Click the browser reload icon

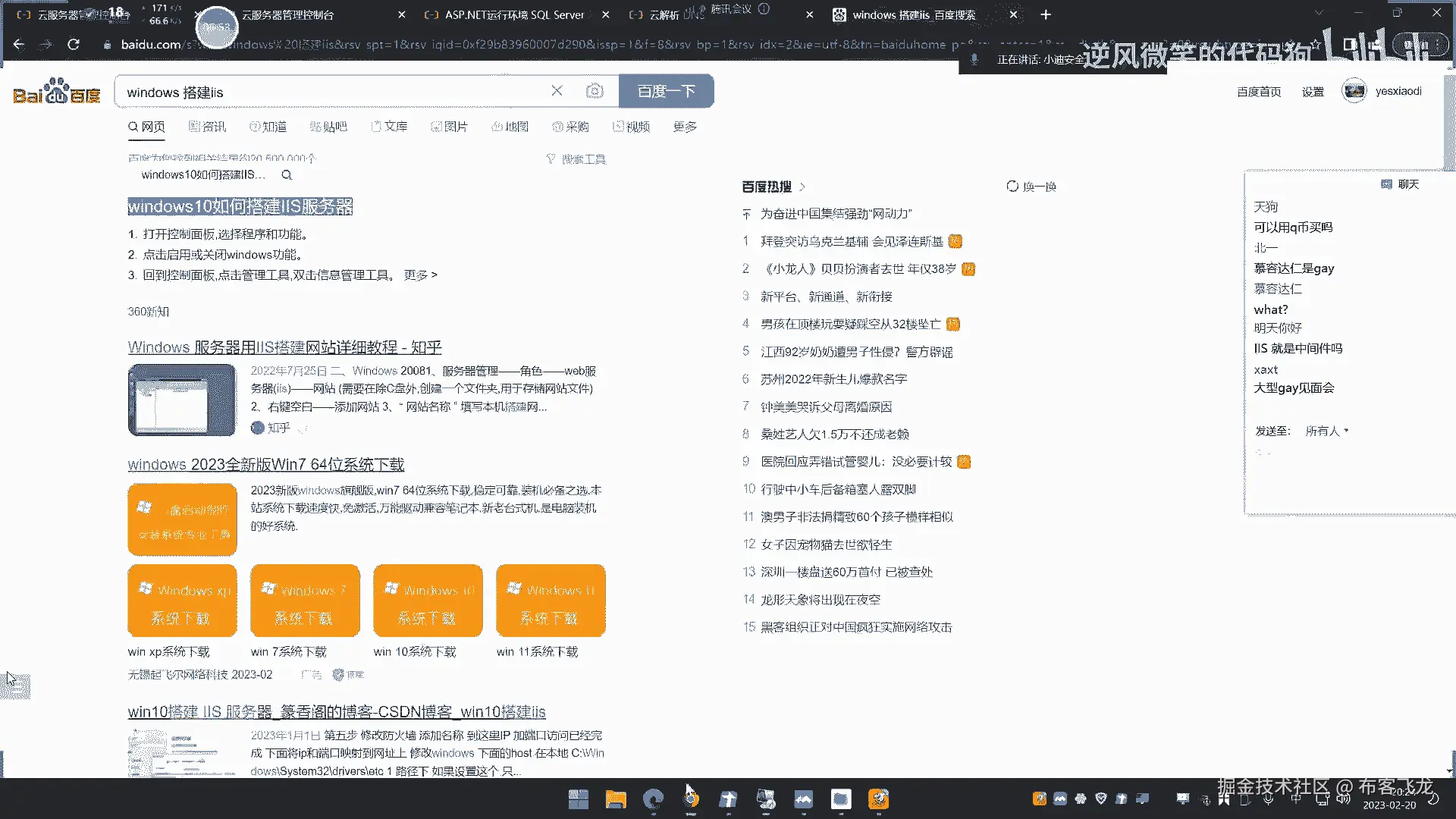pos(74,45)
